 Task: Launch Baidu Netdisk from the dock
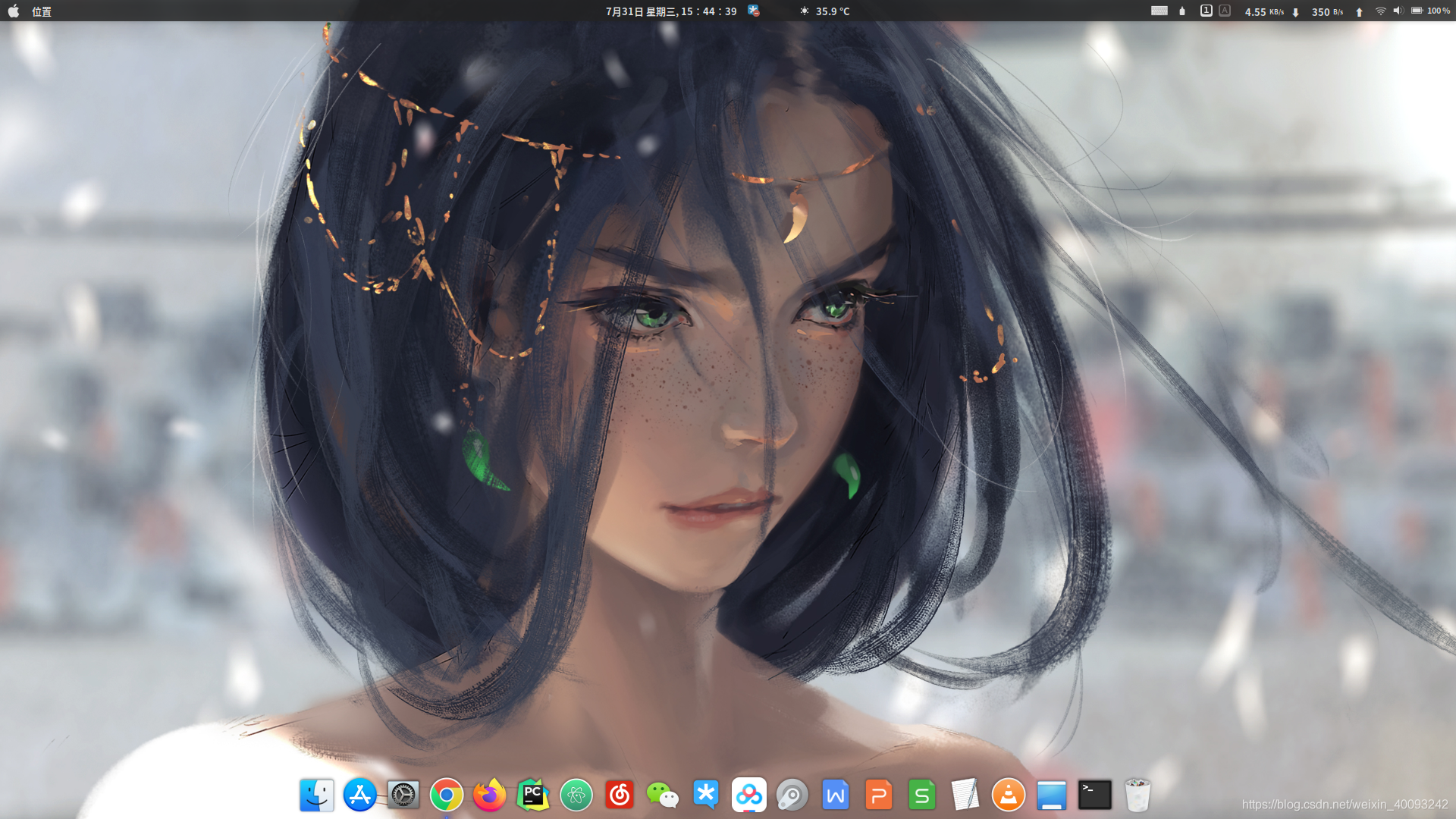[x=749, y=795]
